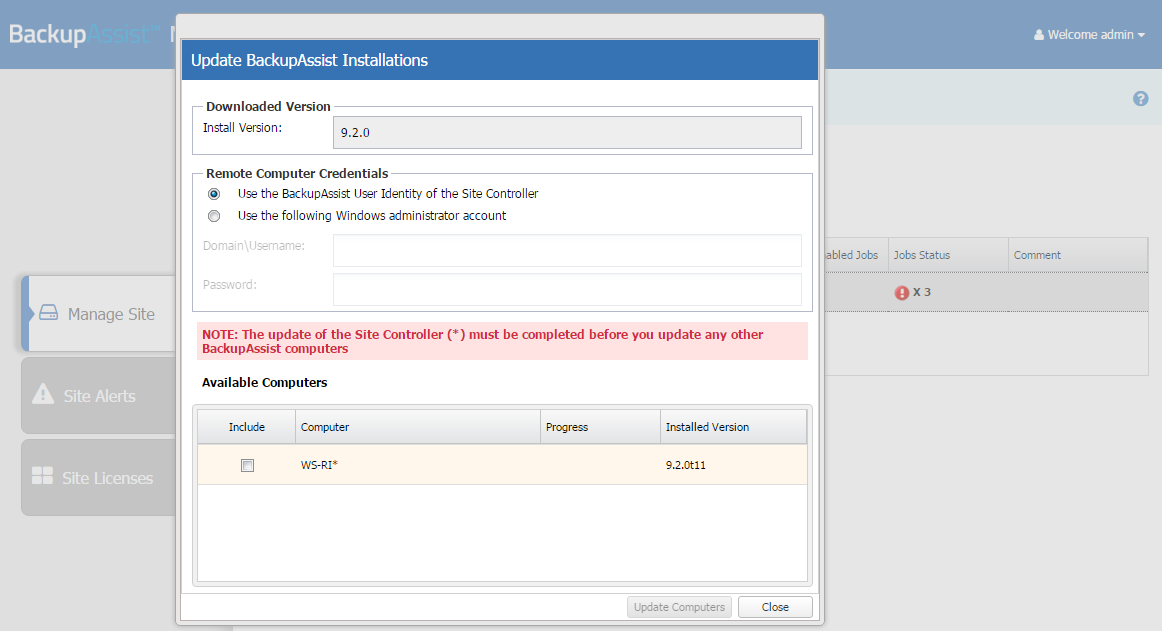Tick the Include checkbox for WS-RI*
1162x631 pixels.
(248, 466)
